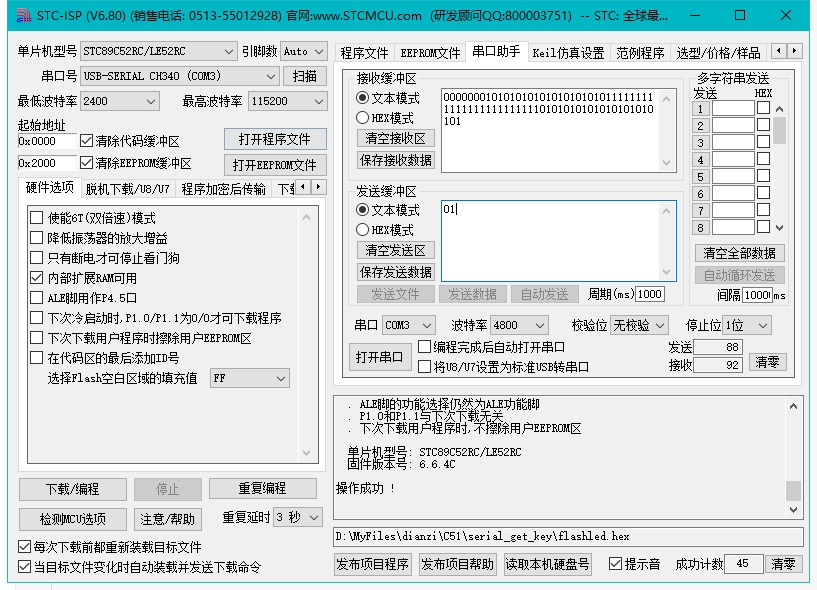Open the serial port CH340 COM3 dropdown
This screenshot has height=590, width=817.
[x=180, y=76]
